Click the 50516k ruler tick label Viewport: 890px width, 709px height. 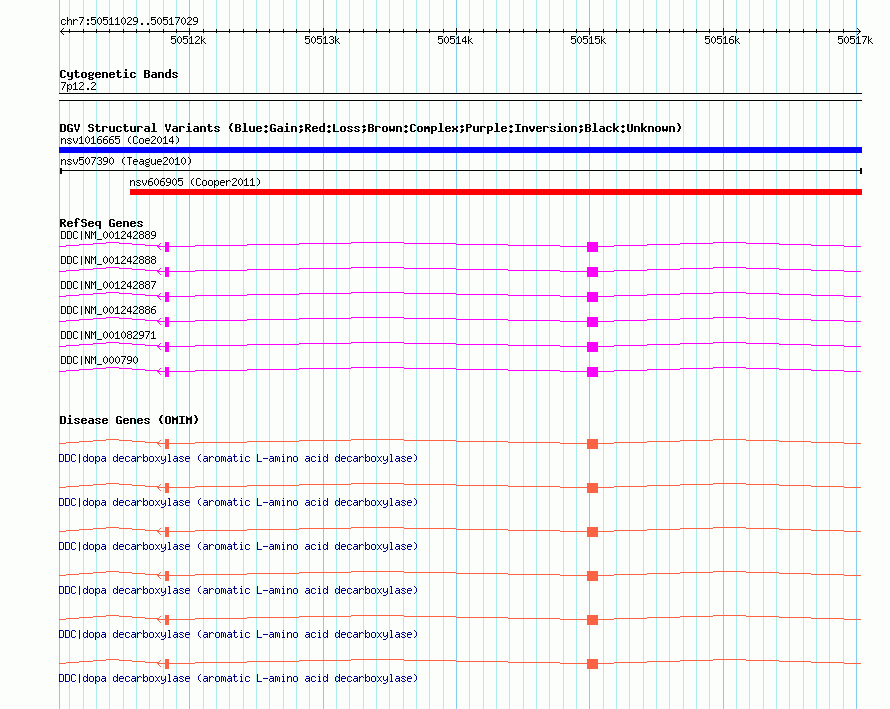pyautogui.click(x=722, y=40)
